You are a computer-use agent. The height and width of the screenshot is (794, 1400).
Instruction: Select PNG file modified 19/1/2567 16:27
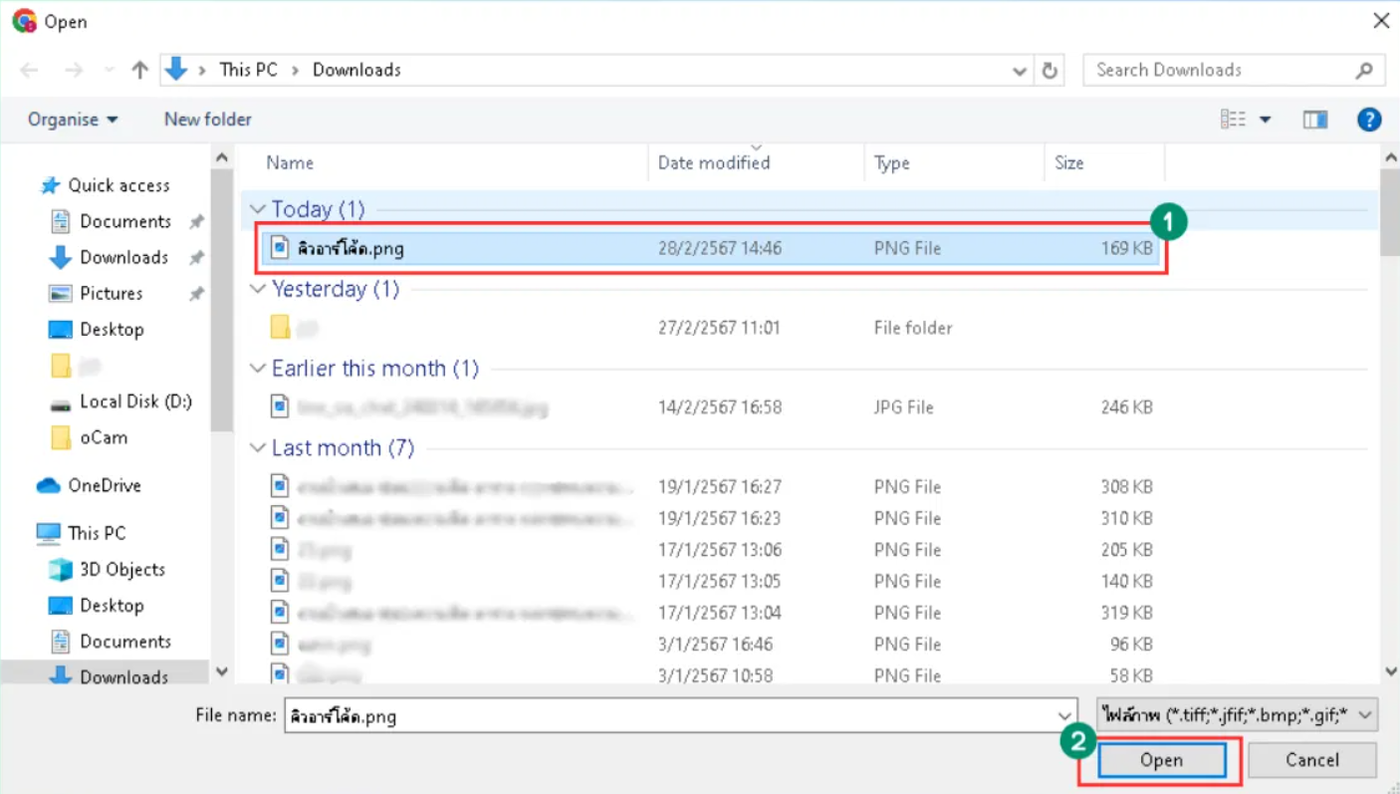(x=712, y=487)
